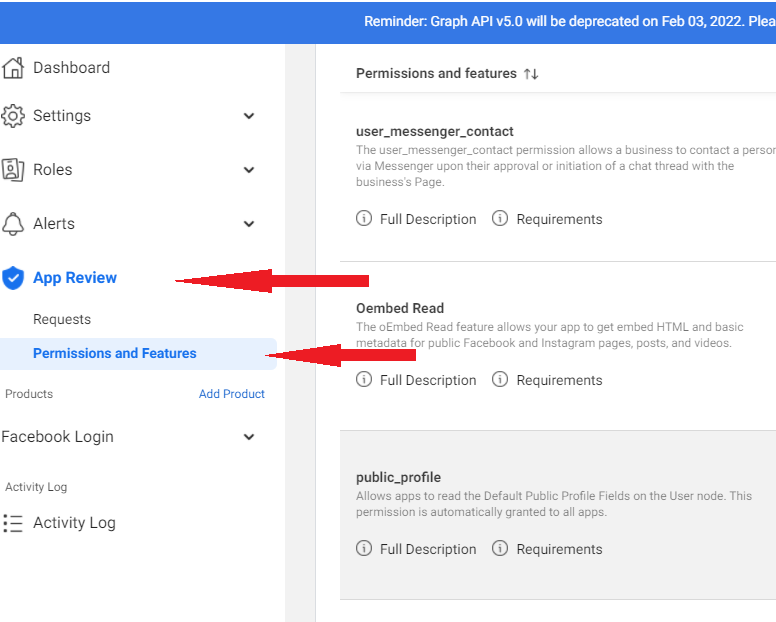The image size is (776, 622).
Task: Click the Add Product link
Action: (x=232, y=394)
